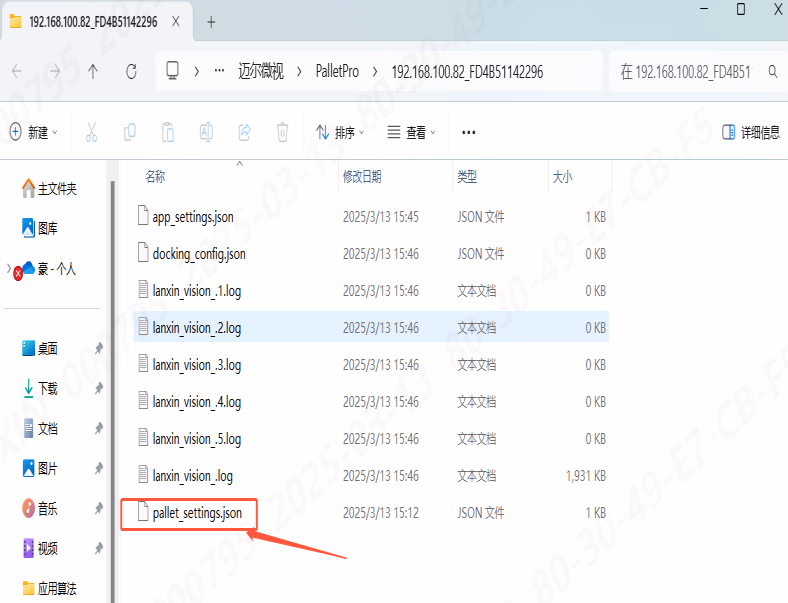Open 桌面 (Desktop) in sidebar
The width and height of the screenshot is (788, 603).
[x=40, y=348]
